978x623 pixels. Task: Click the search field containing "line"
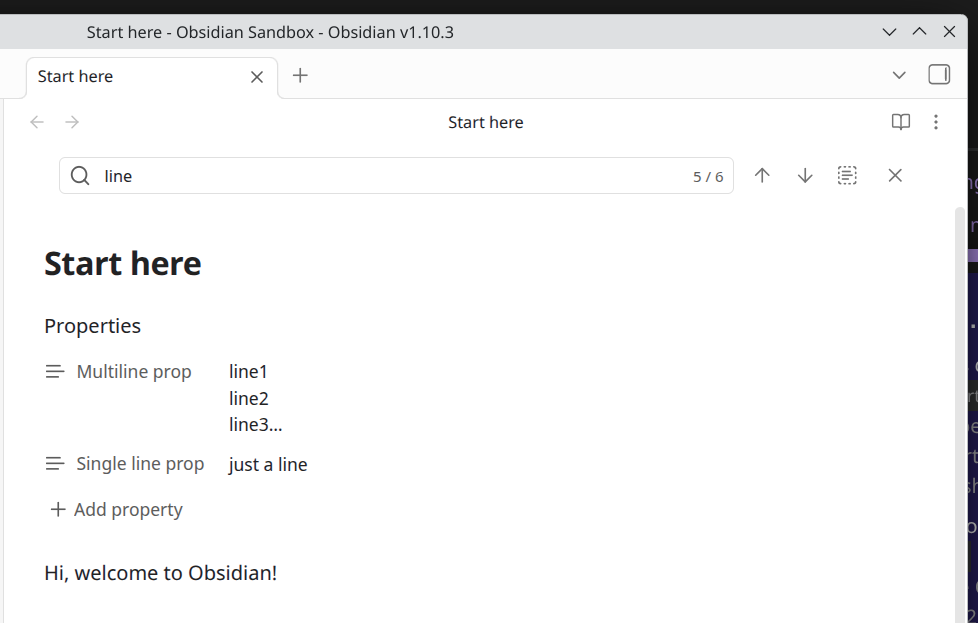390,176
